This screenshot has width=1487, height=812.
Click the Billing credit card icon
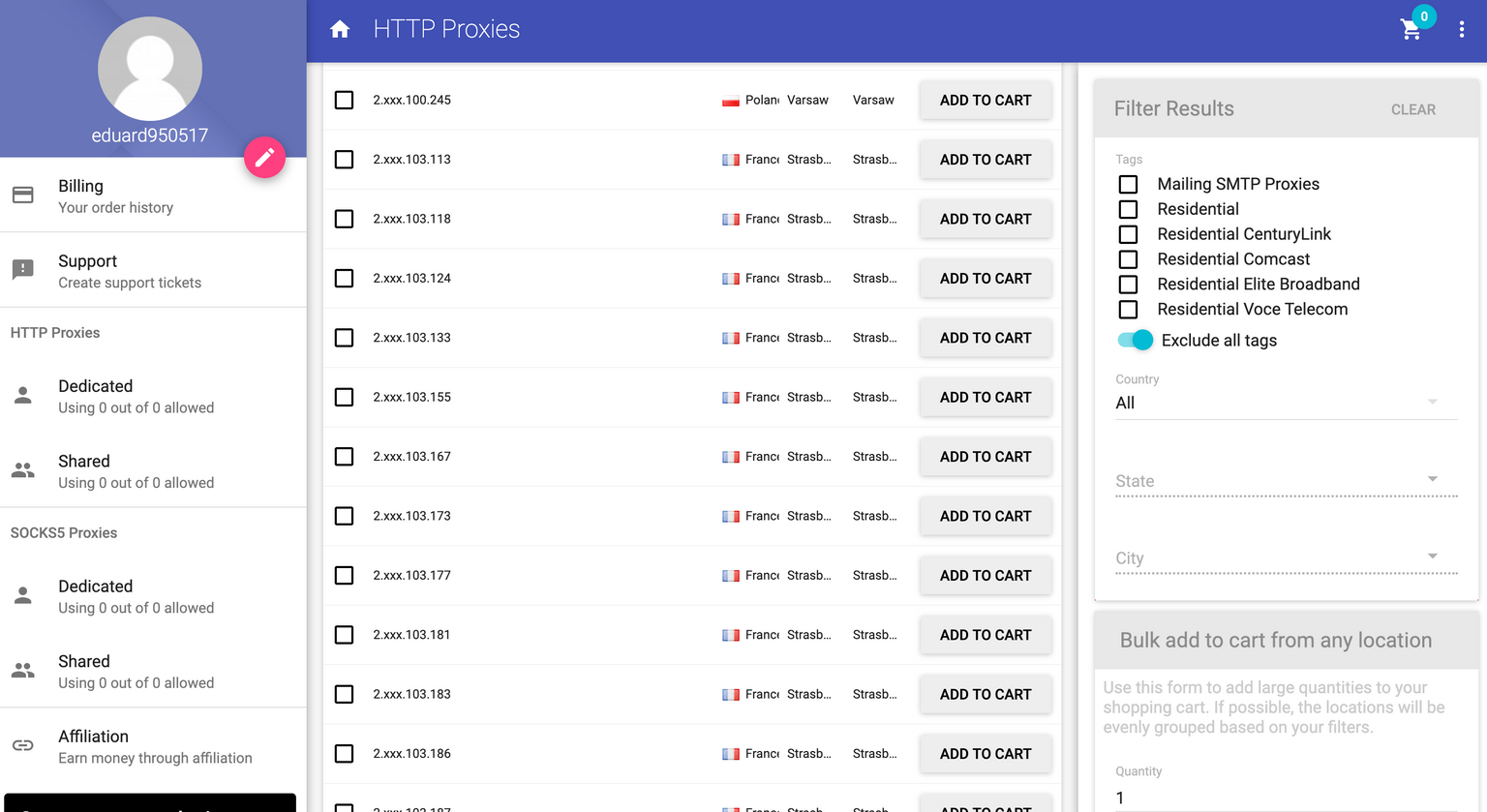(23, 195)
